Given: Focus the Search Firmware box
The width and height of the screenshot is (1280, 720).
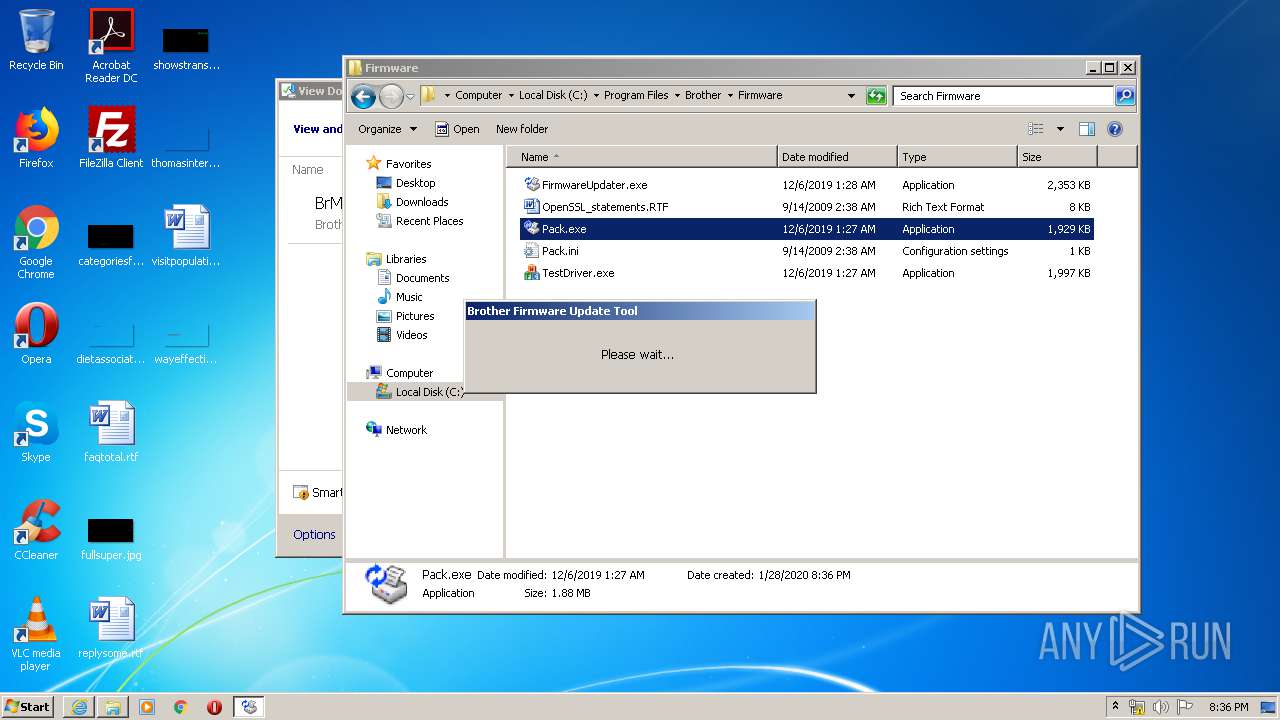Looking at the screenshot, I should tap(1003, 96).
